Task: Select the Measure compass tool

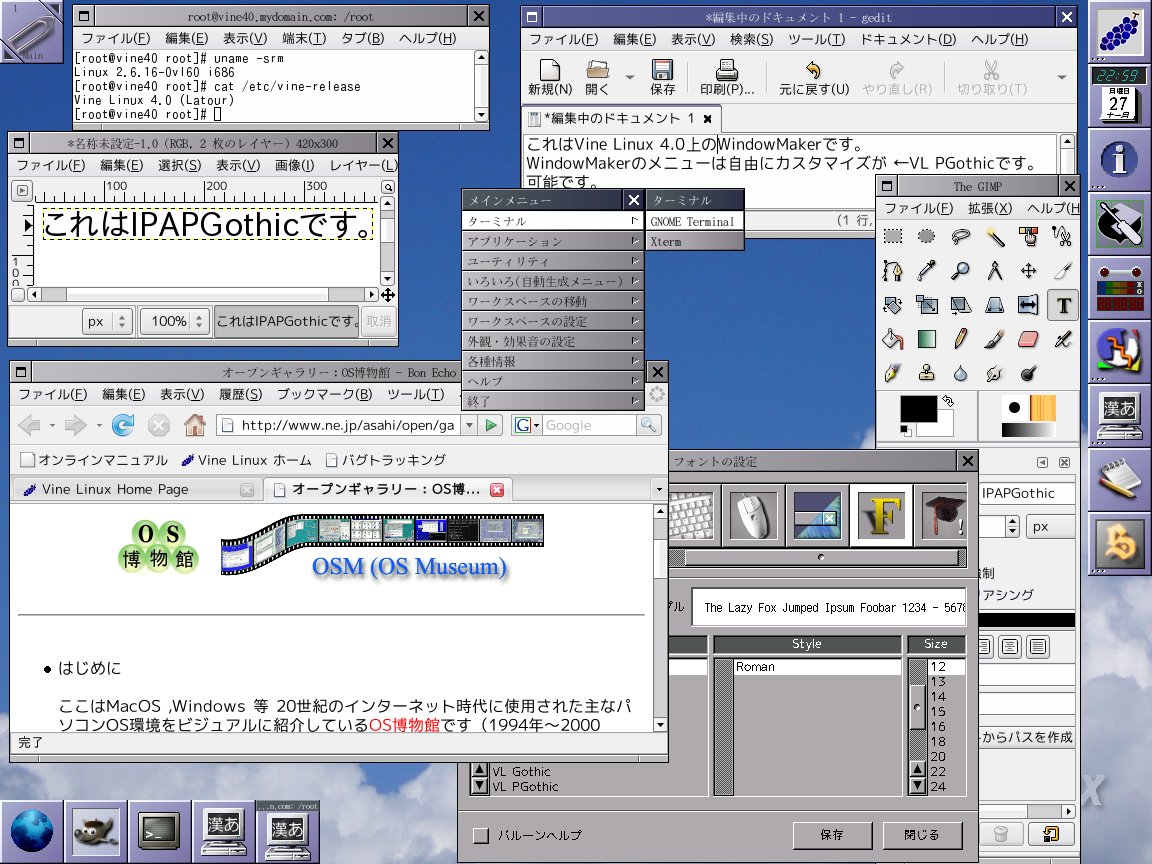Action: [x=995, y=271]
